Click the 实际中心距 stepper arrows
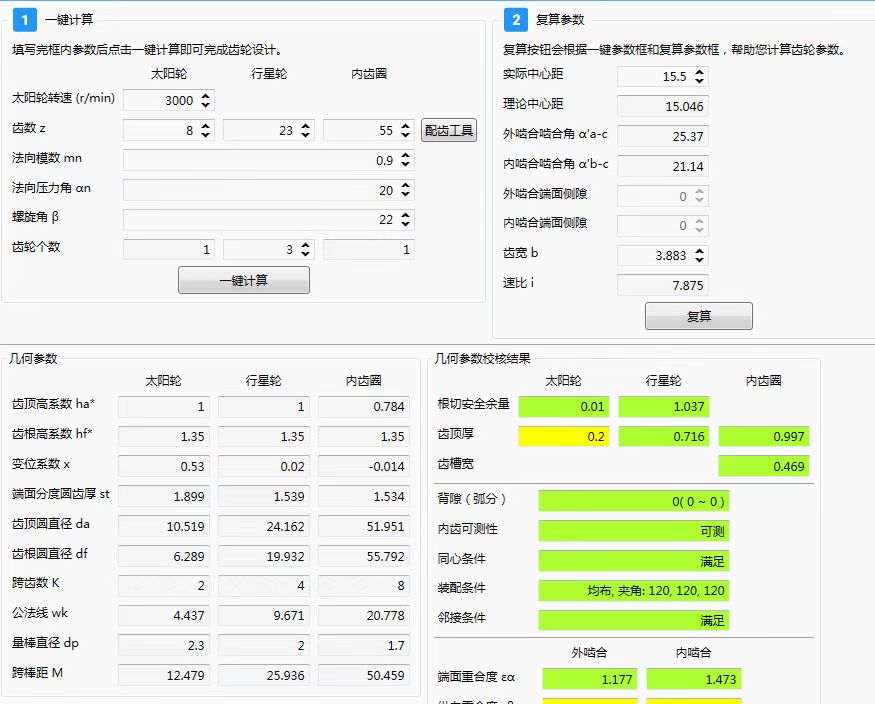Viewport: 875px width, 704px height. point(699,76)
